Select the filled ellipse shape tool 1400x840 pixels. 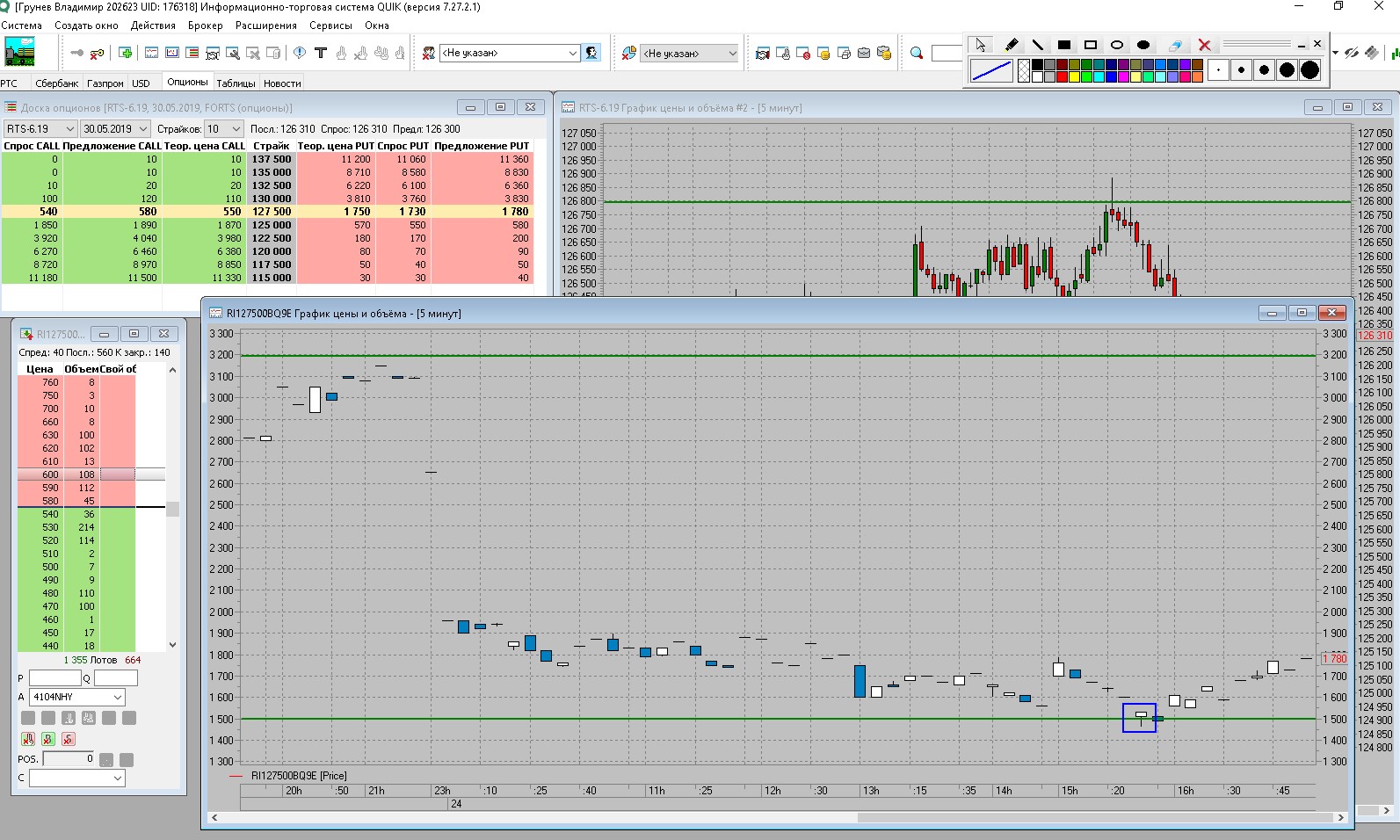tap(1143, 45)
